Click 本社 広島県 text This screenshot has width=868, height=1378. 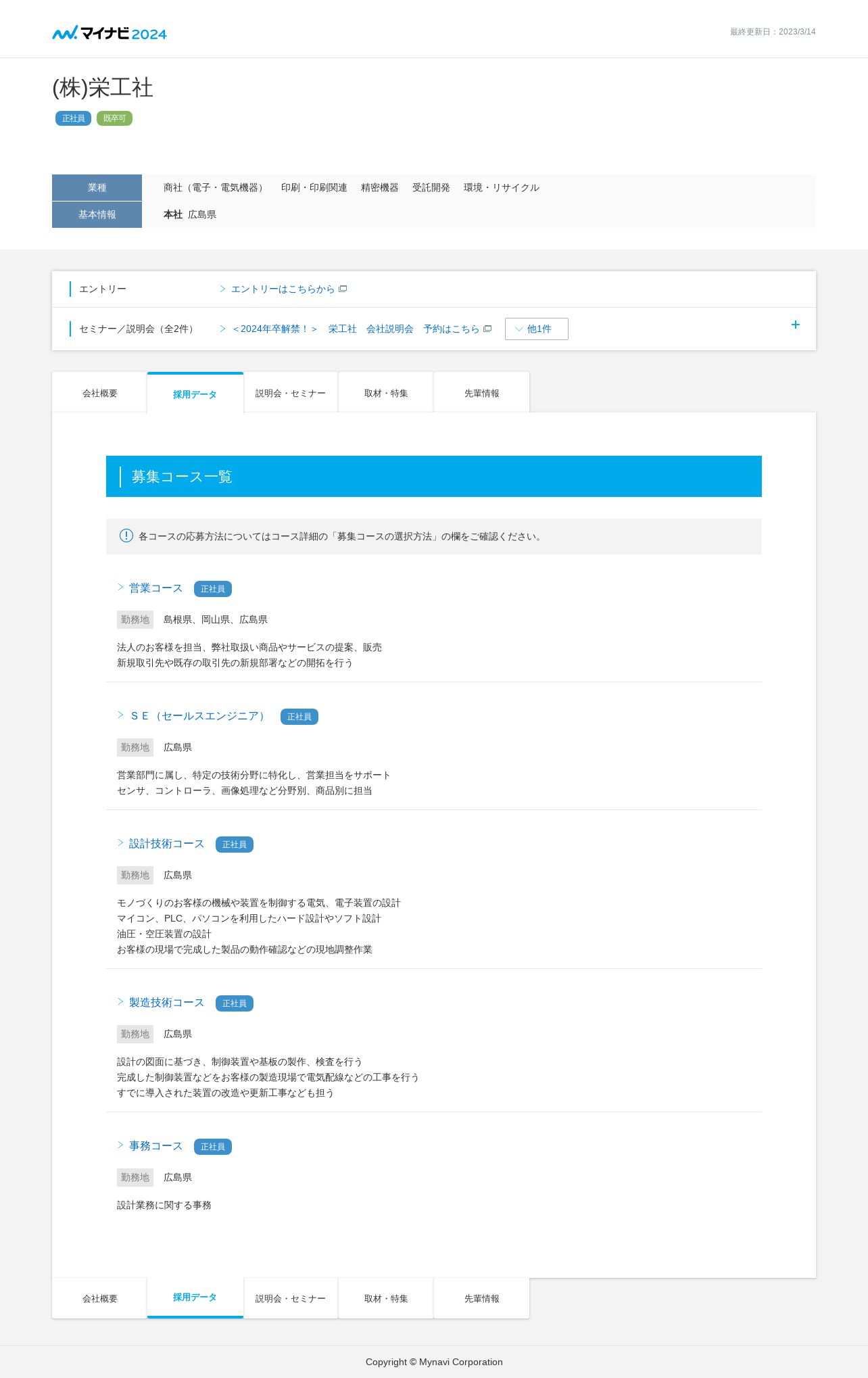click(x=190, y=214)
